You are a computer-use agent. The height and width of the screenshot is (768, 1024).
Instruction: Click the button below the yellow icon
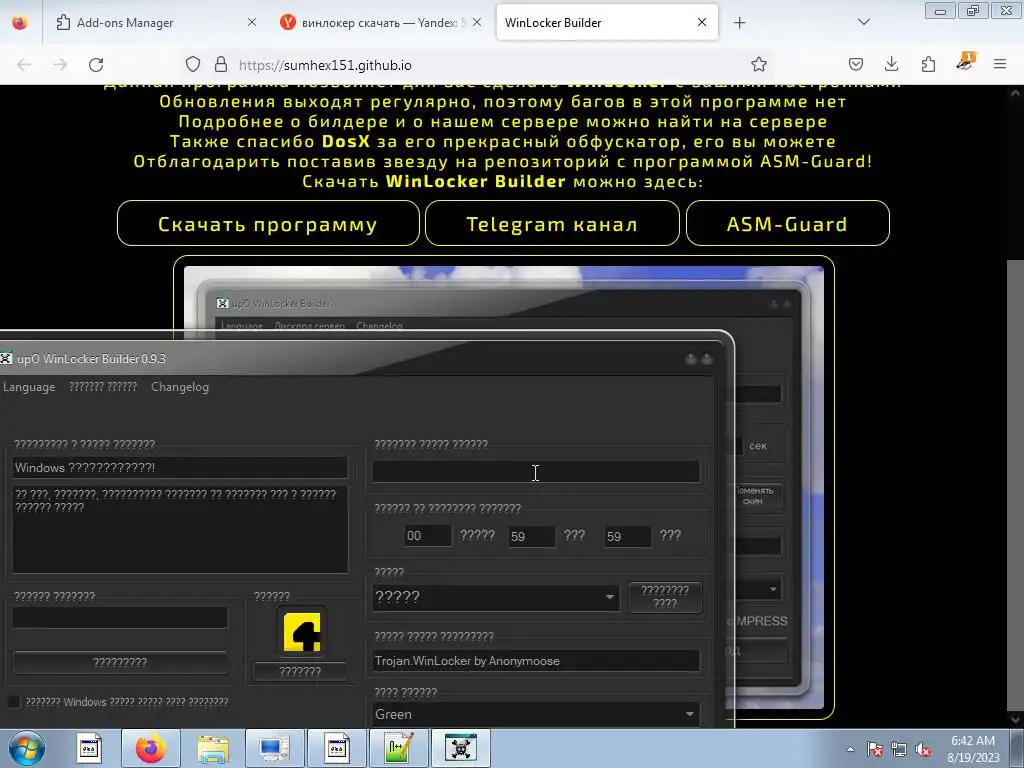pos(300,671)
